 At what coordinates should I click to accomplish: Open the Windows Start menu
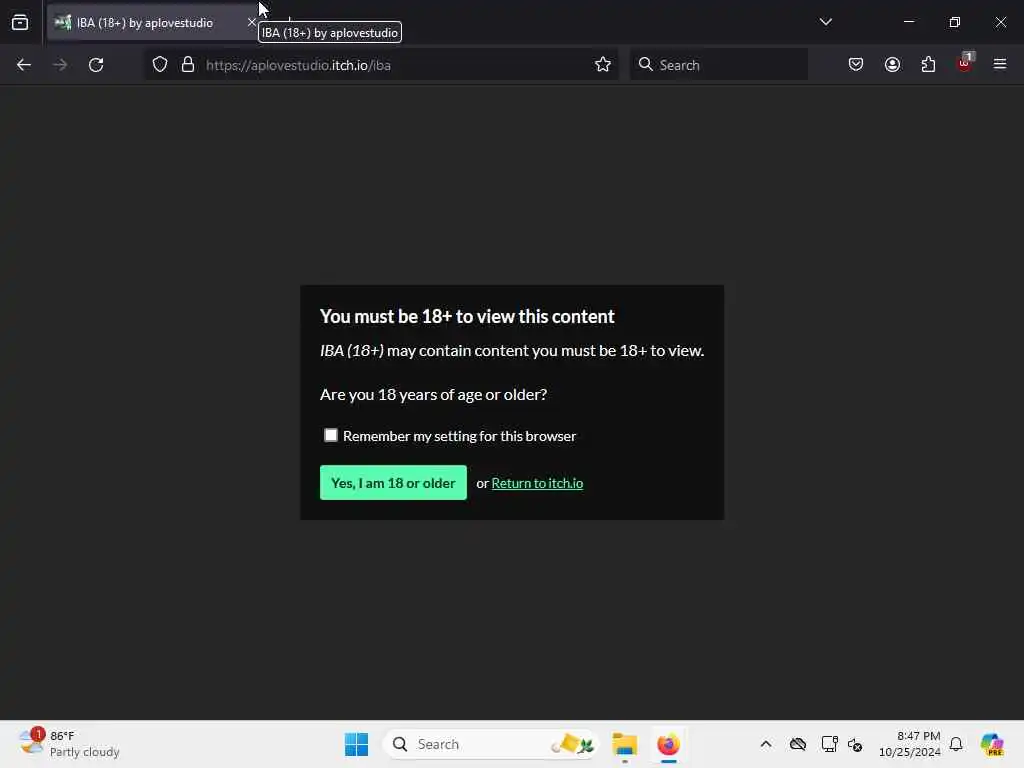click(357, 744)
